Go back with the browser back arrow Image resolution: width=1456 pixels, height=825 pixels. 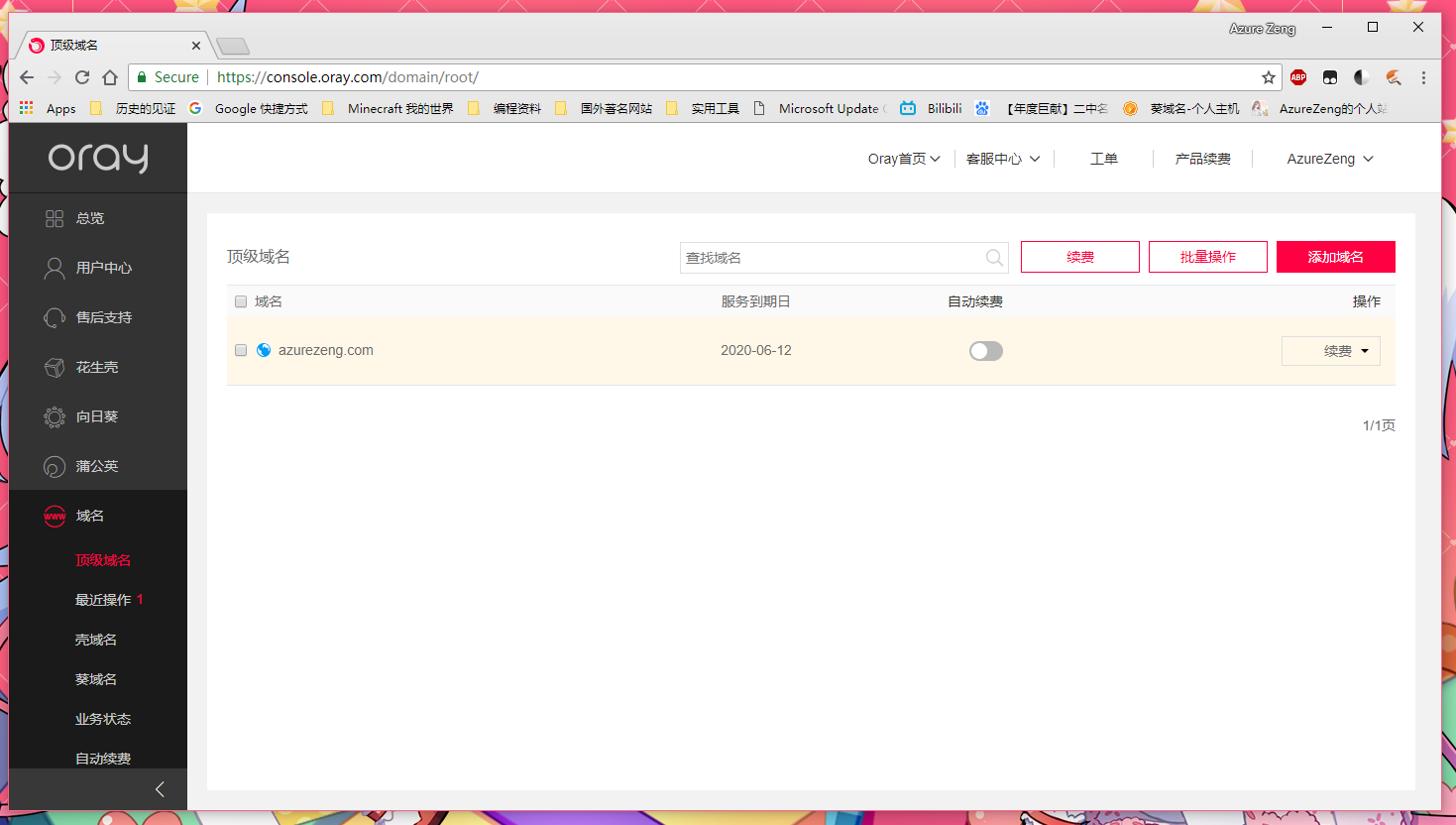(x=27, y=77)
